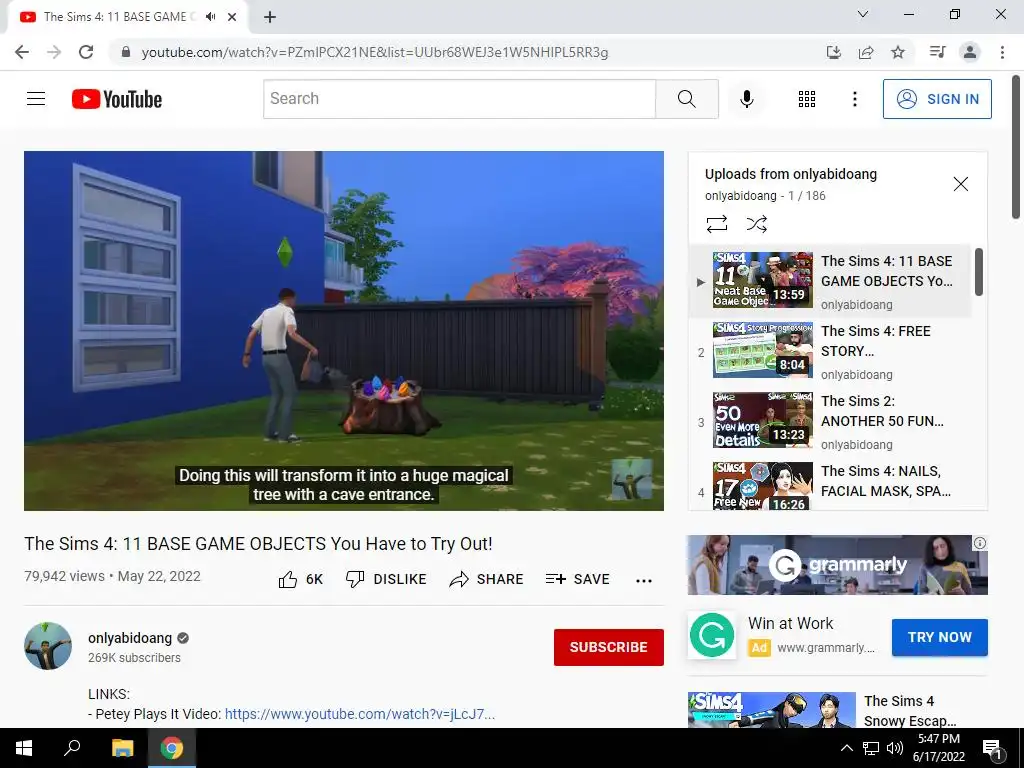Play the 11 BASE GAME OBJECTS playlist thumbnail
Image resolution: width=1024 pixels, height=768 pixels.
[762, 280]
